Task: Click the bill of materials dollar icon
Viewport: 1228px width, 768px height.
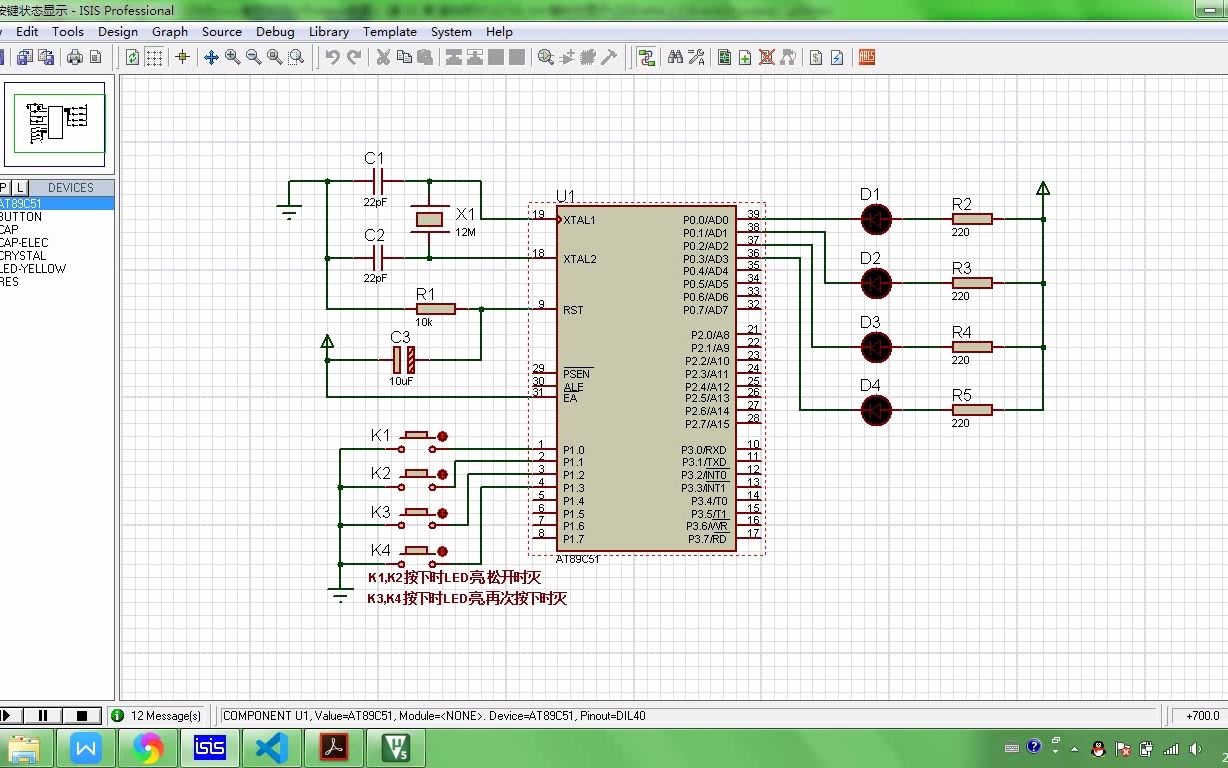Action: click(816, 57)
